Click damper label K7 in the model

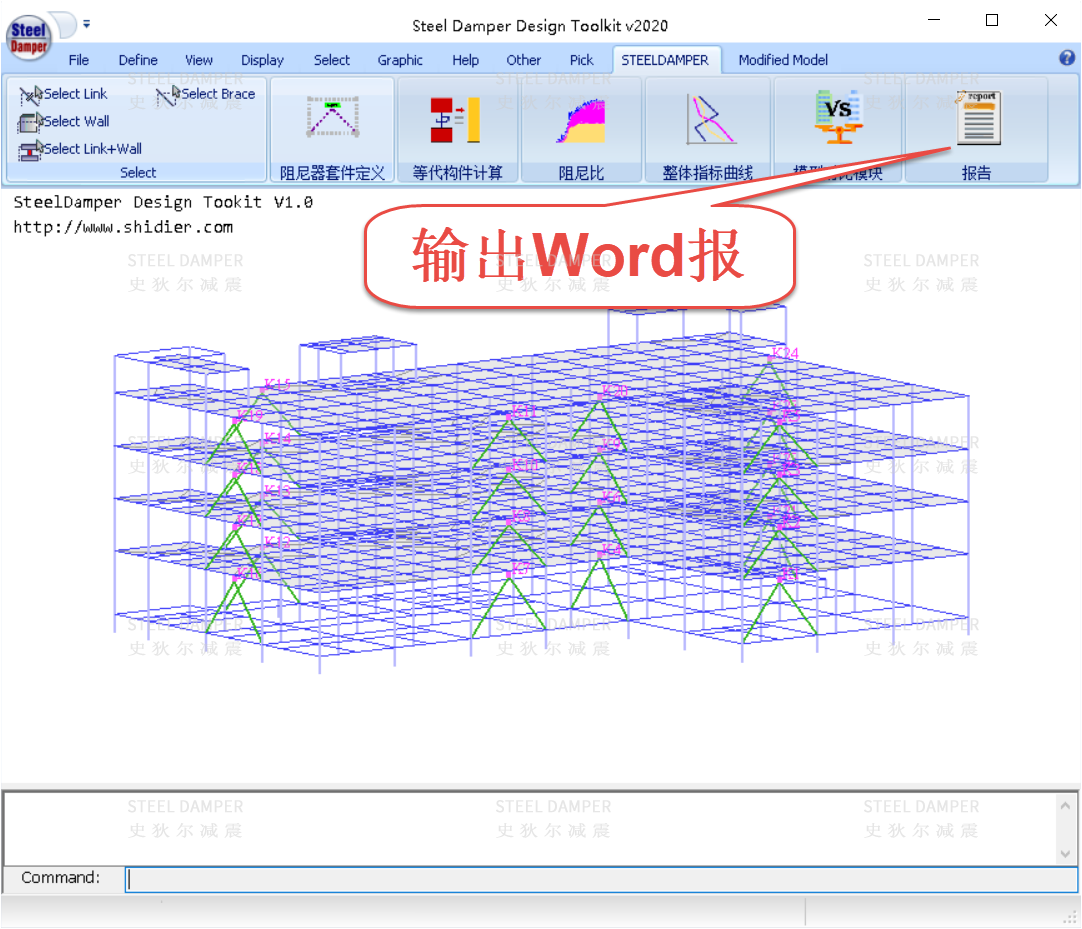pos(520,569)
